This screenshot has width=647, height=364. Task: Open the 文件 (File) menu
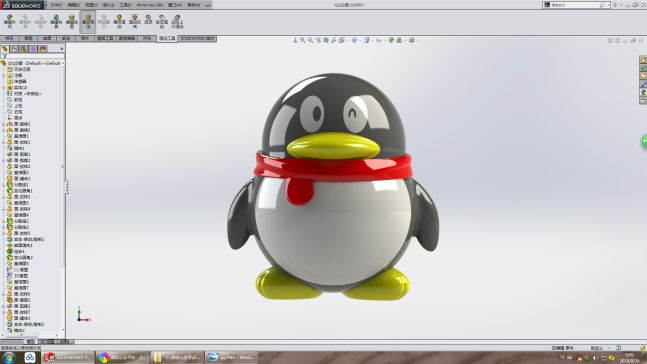pos(56,5)
